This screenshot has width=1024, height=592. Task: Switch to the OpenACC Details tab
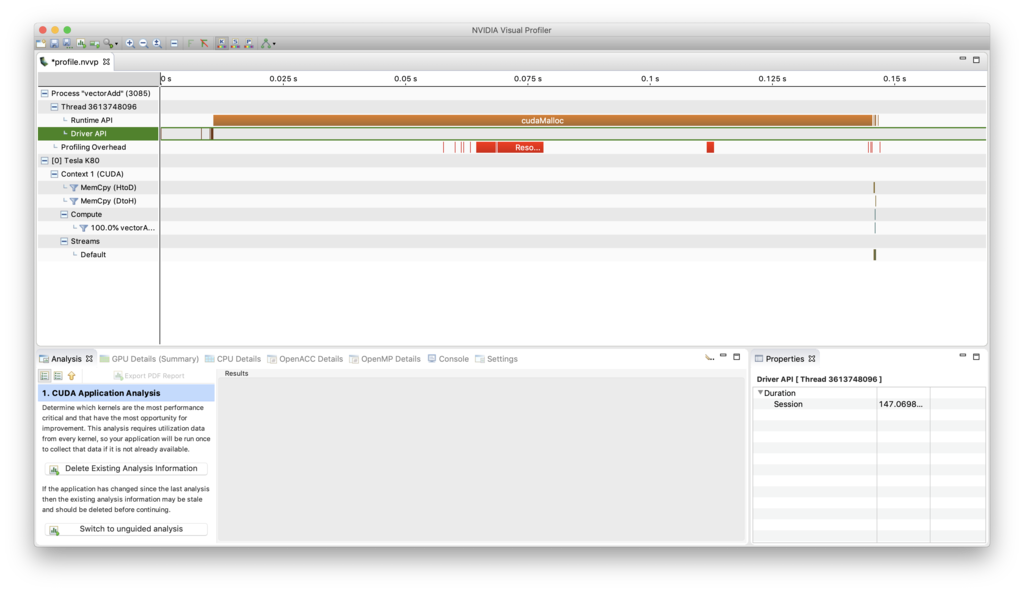click(x=305, y=359)
